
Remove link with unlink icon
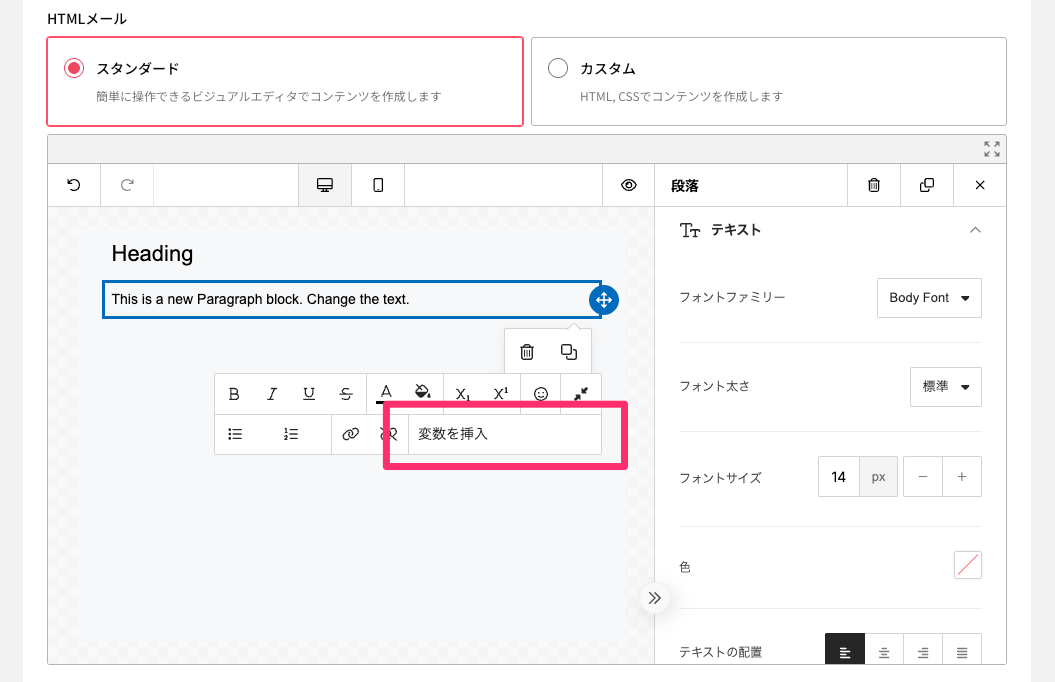pyautogui.click(x=389, y=434)
